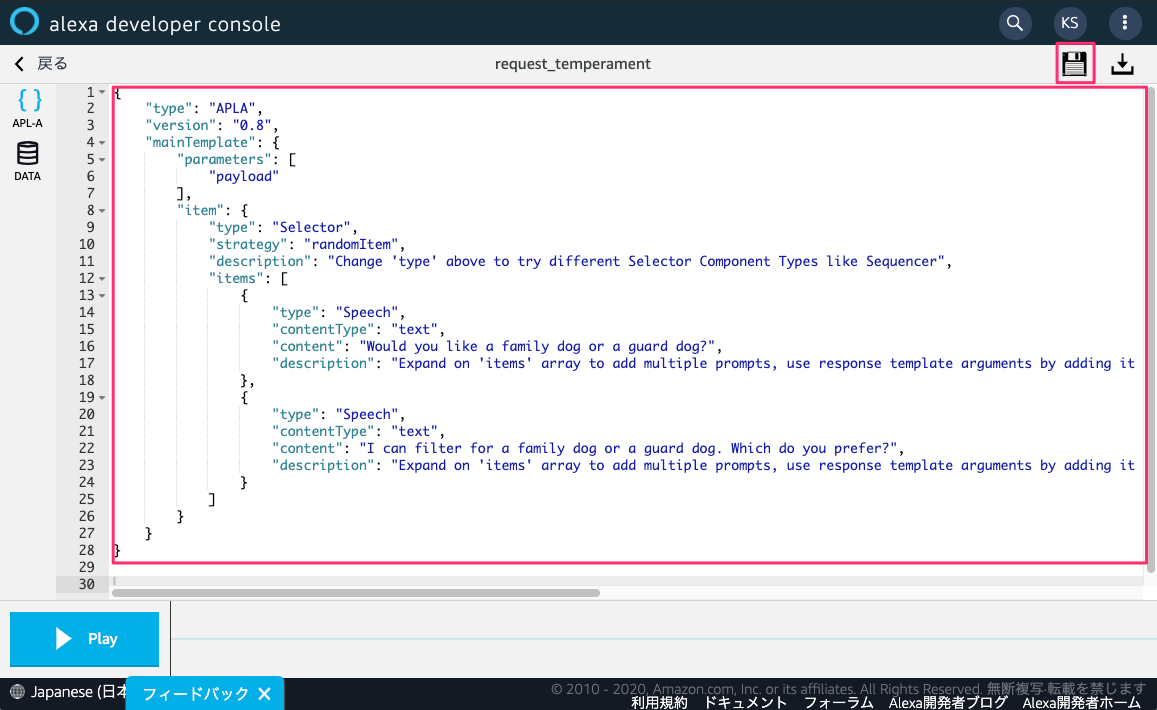Image resolution: width=1157 pixels, height=710 pixels.
Task: Click the "Selector" type value
Action: click(x=311, y=227)
